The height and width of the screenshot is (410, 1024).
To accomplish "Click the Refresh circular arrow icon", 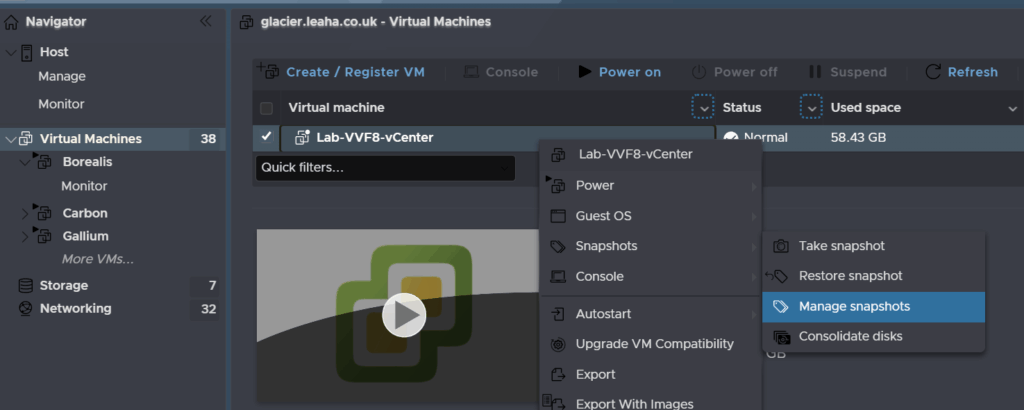I will click(933, 72).
